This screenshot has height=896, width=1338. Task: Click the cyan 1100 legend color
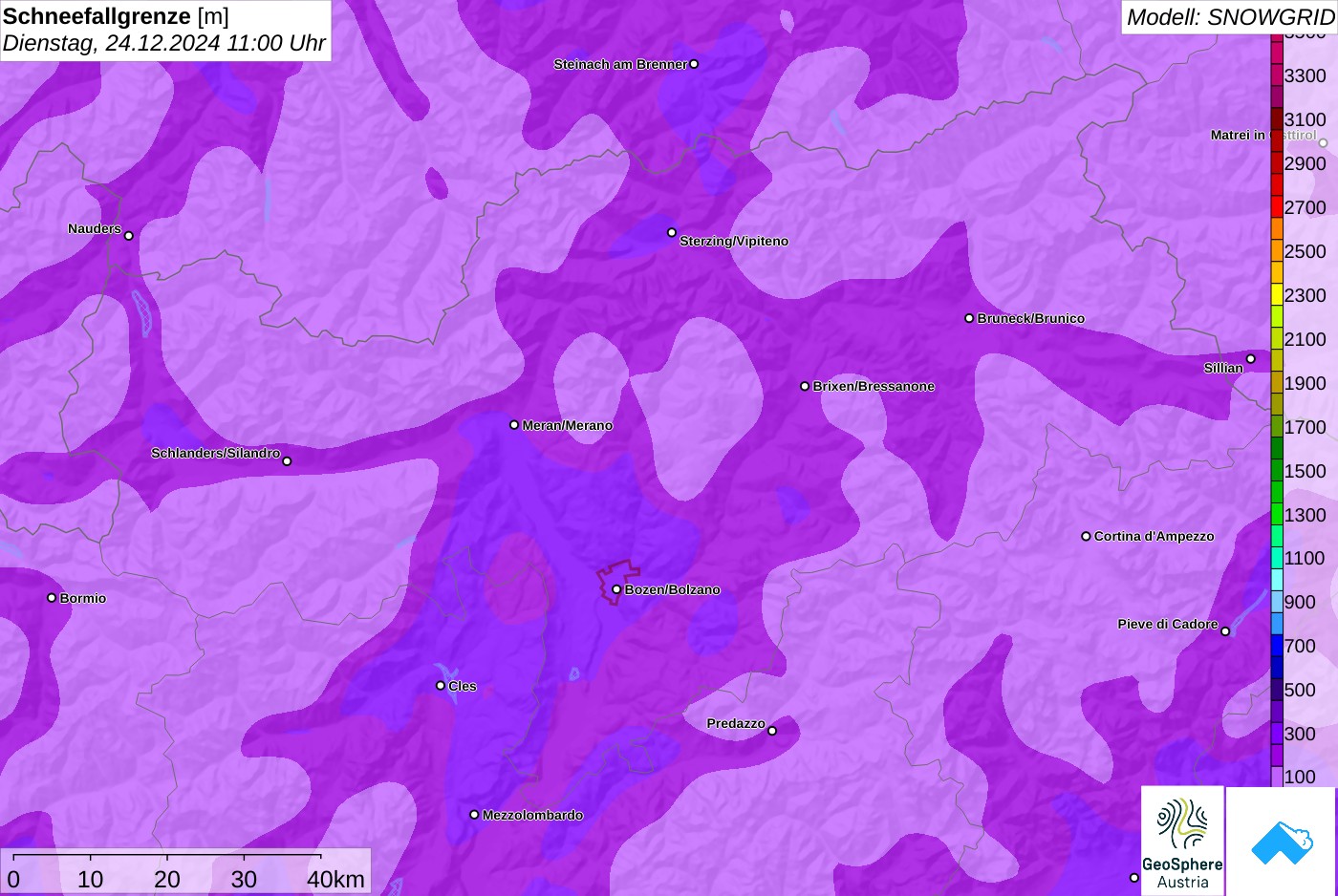tap(1277, 559)
